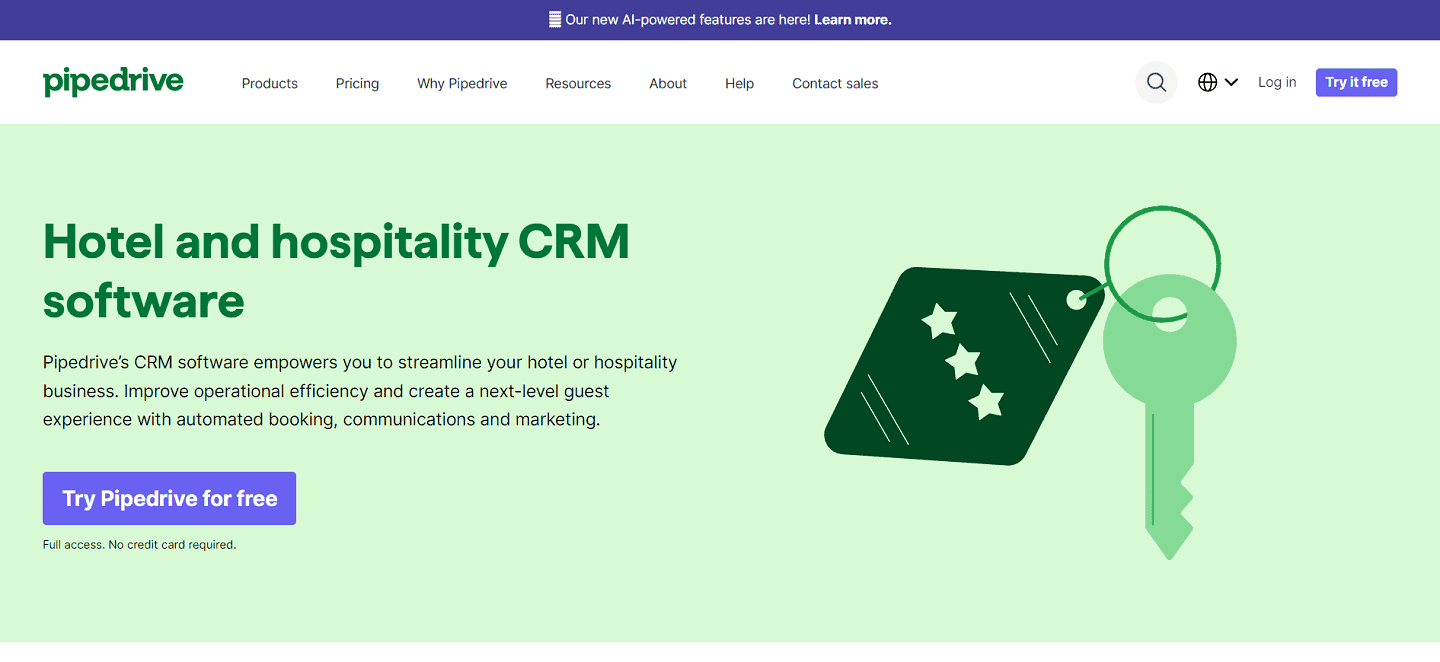The height and width of the screenshot is (662, 1440).
Task: Expand the Resources navigation menu
Action: tap(578, 83)
